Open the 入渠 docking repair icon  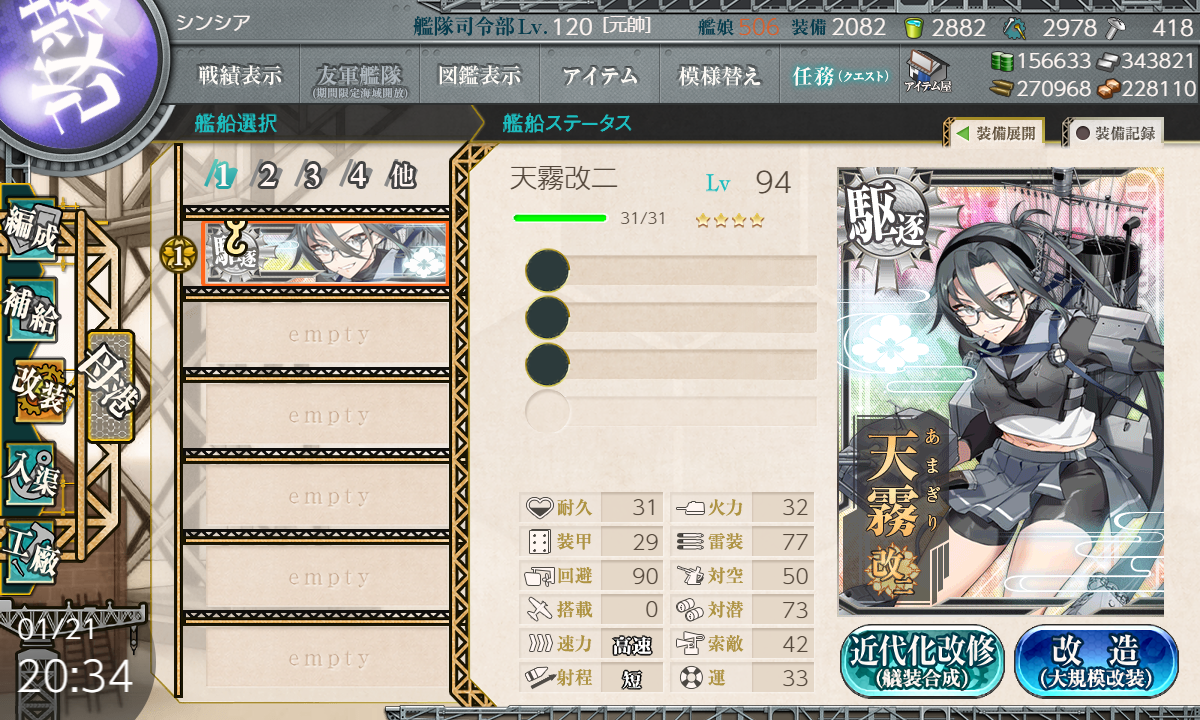pyautogui.click(x=30, y=470)
